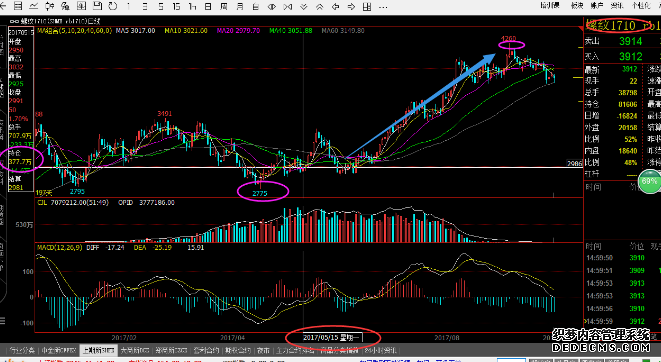Click the double down chevron icon
This screenshot has width=661, height=362.
304,7
